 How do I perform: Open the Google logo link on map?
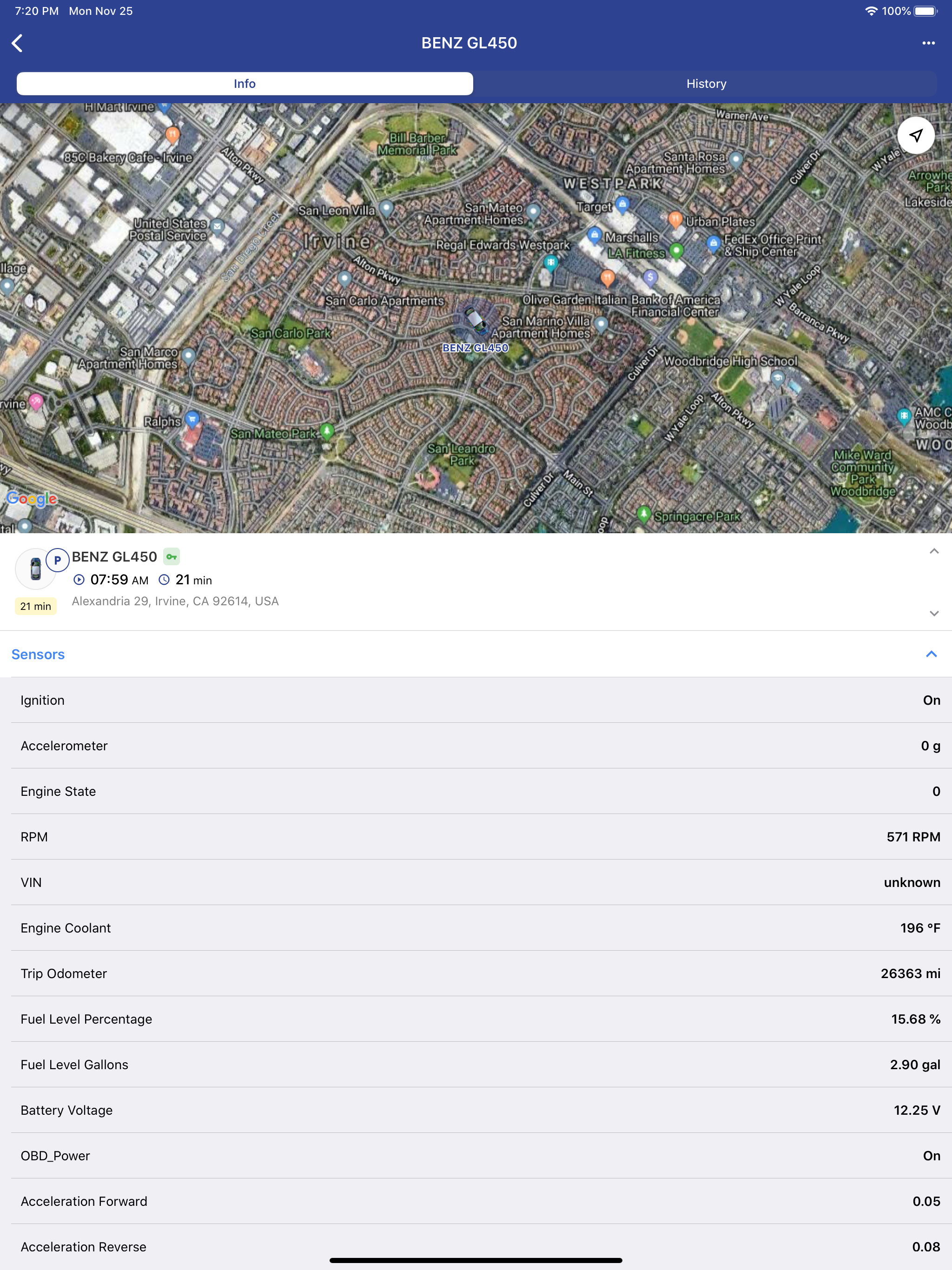pyautogui.click(x=32, y=498)
